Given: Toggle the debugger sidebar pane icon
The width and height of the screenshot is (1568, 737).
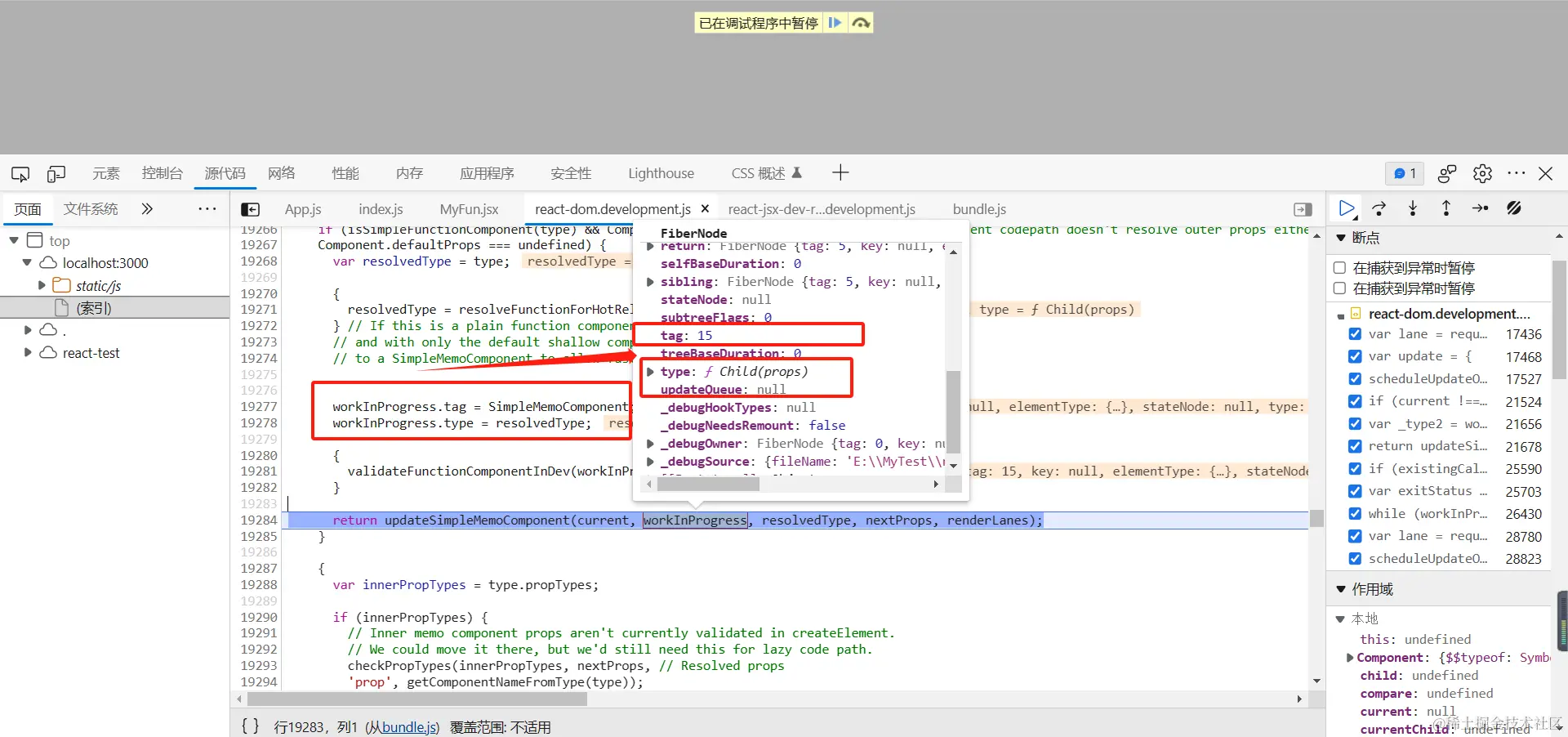Looking at the screenshot, I should [x=1303, y=209].
